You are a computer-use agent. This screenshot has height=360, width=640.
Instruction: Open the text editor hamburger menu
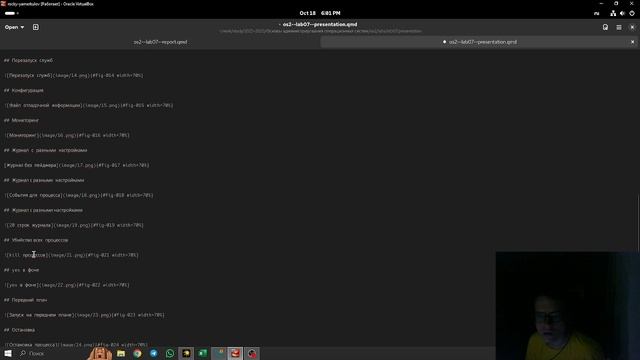point(619,27)
